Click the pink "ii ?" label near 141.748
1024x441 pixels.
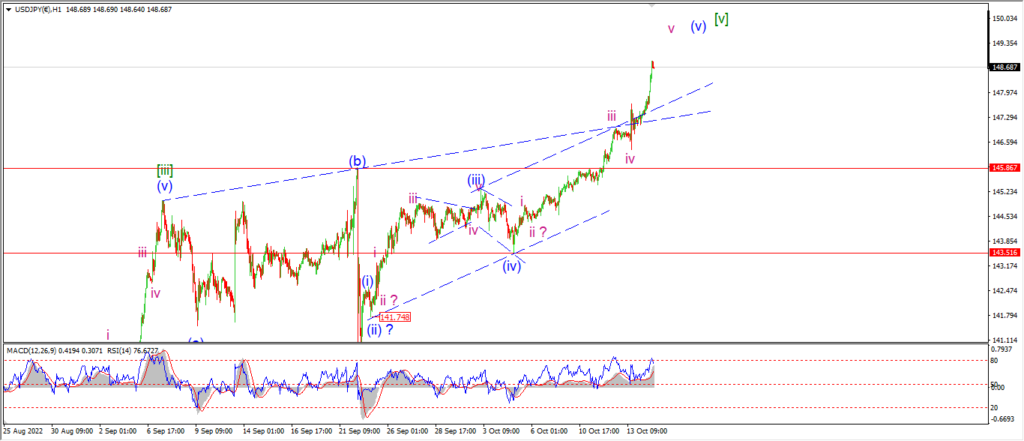389,299
